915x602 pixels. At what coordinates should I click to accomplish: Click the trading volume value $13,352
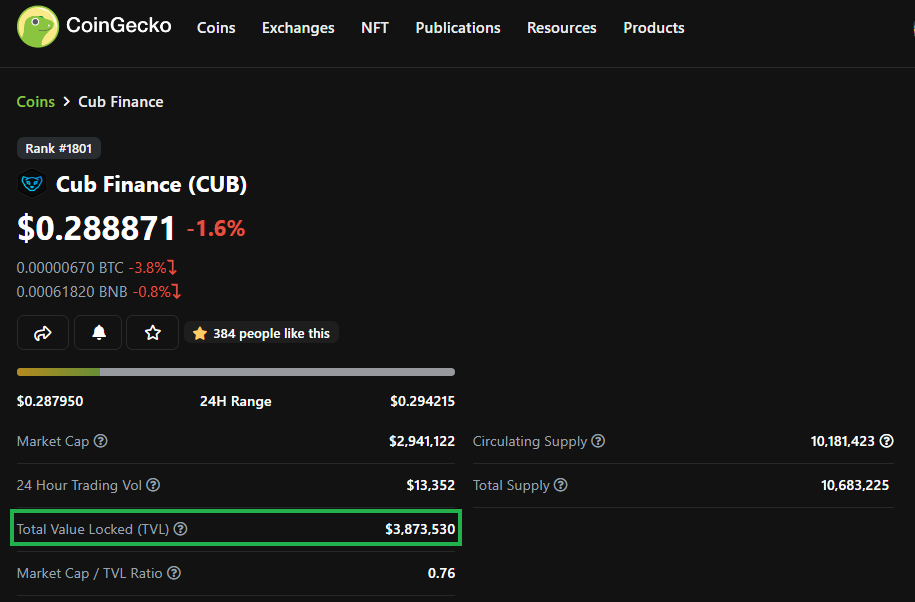click(x=431, y=485)
